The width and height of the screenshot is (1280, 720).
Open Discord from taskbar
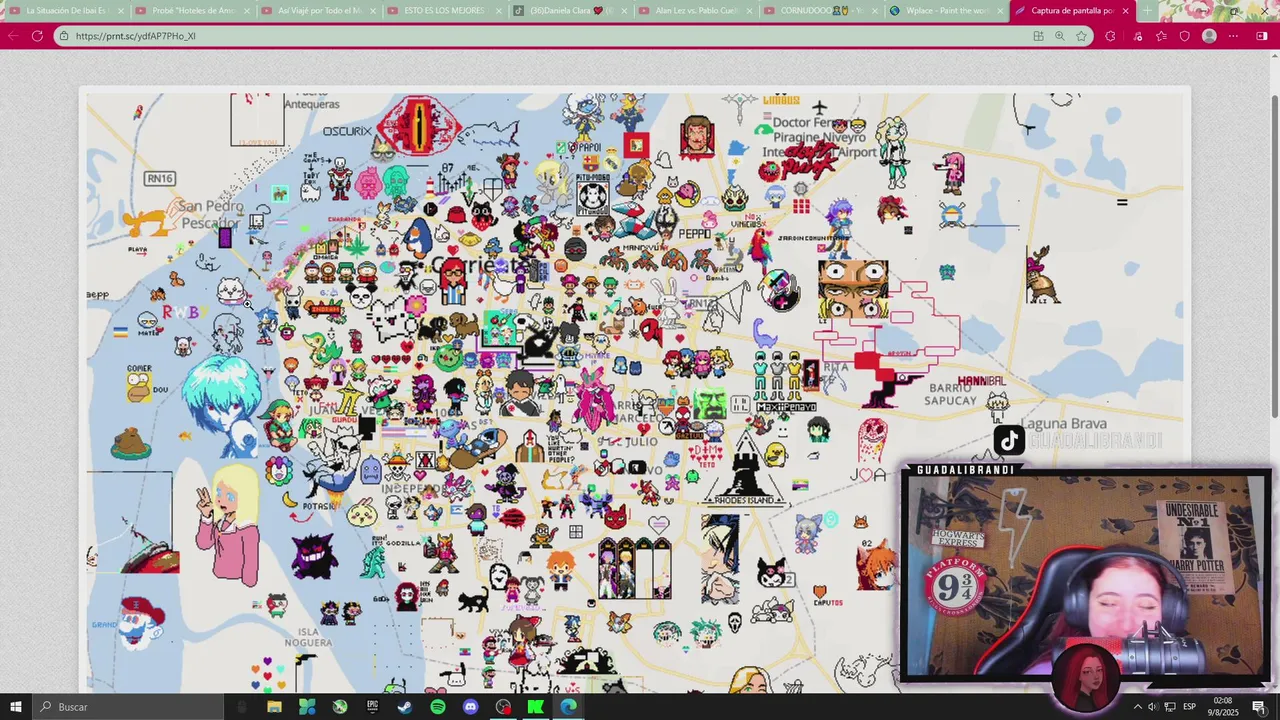pyautogui.click(x=470, y=707)
